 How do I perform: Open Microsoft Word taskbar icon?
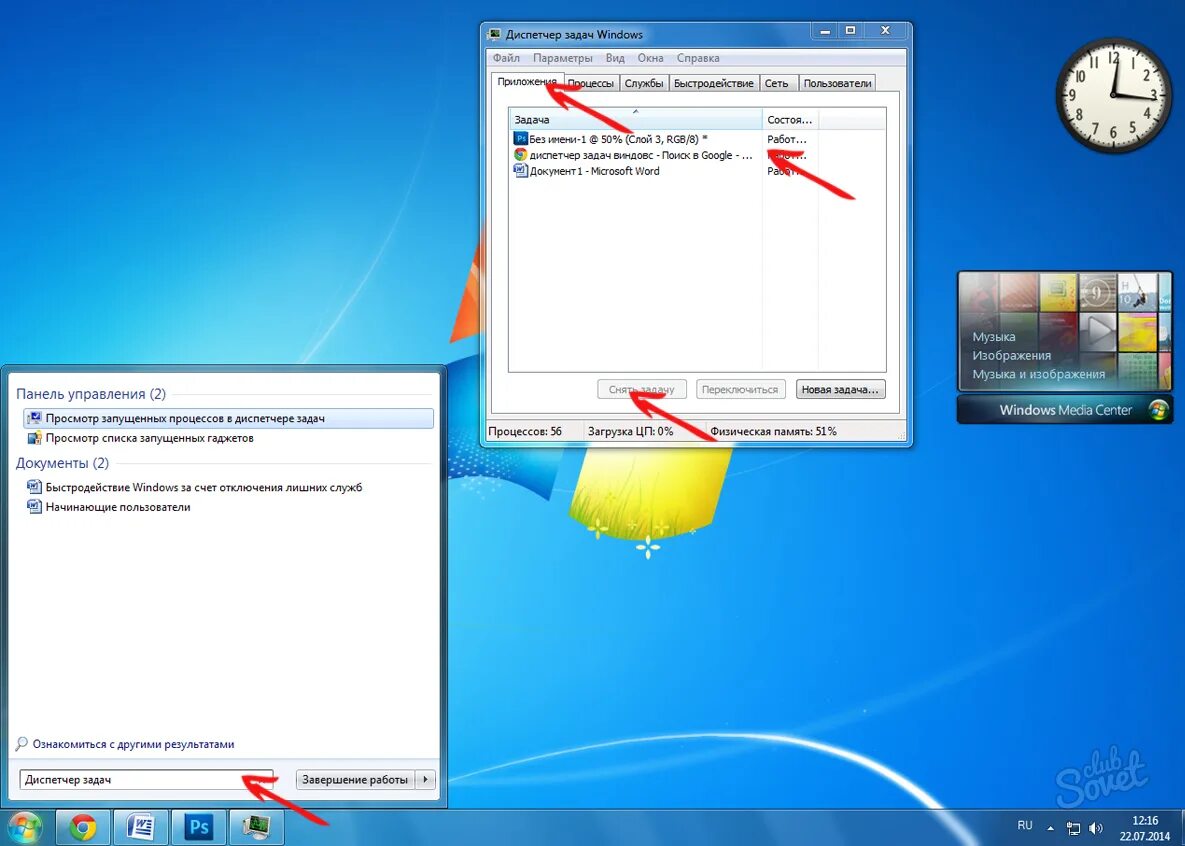141,828
